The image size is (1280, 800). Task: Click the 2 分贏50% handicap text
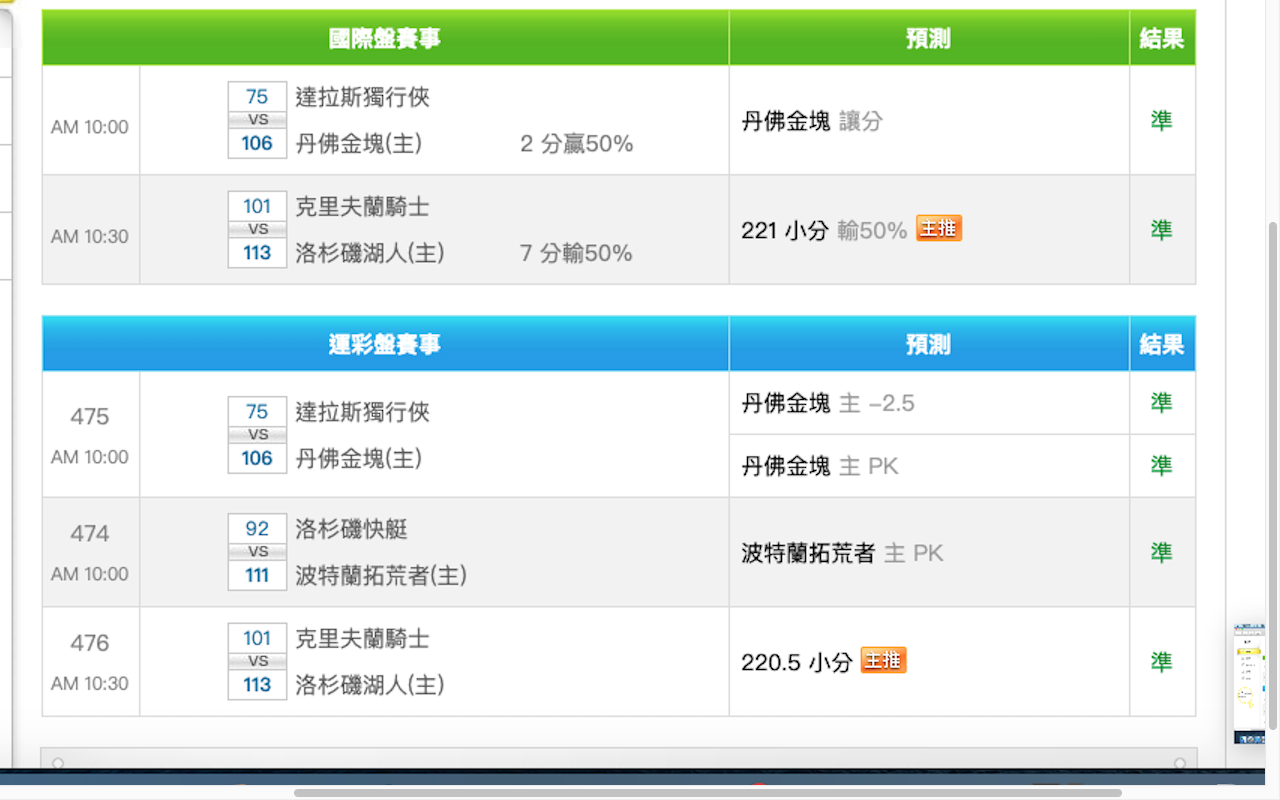577,144
